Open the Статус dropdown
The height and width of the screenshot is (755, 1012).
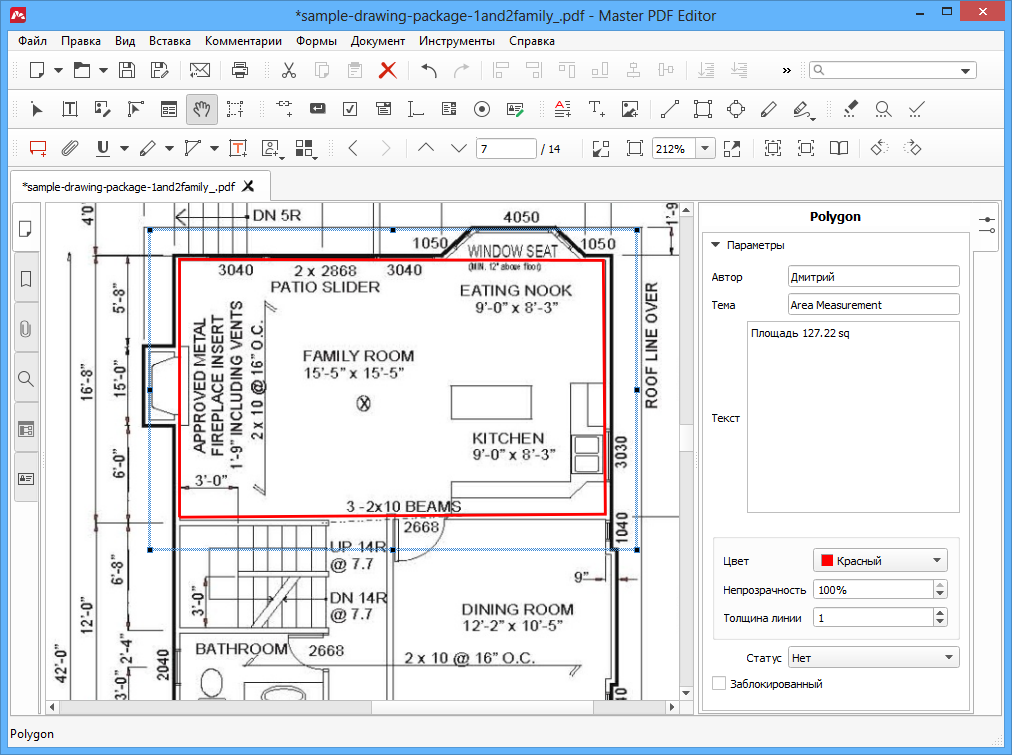(x=872, y=657)
